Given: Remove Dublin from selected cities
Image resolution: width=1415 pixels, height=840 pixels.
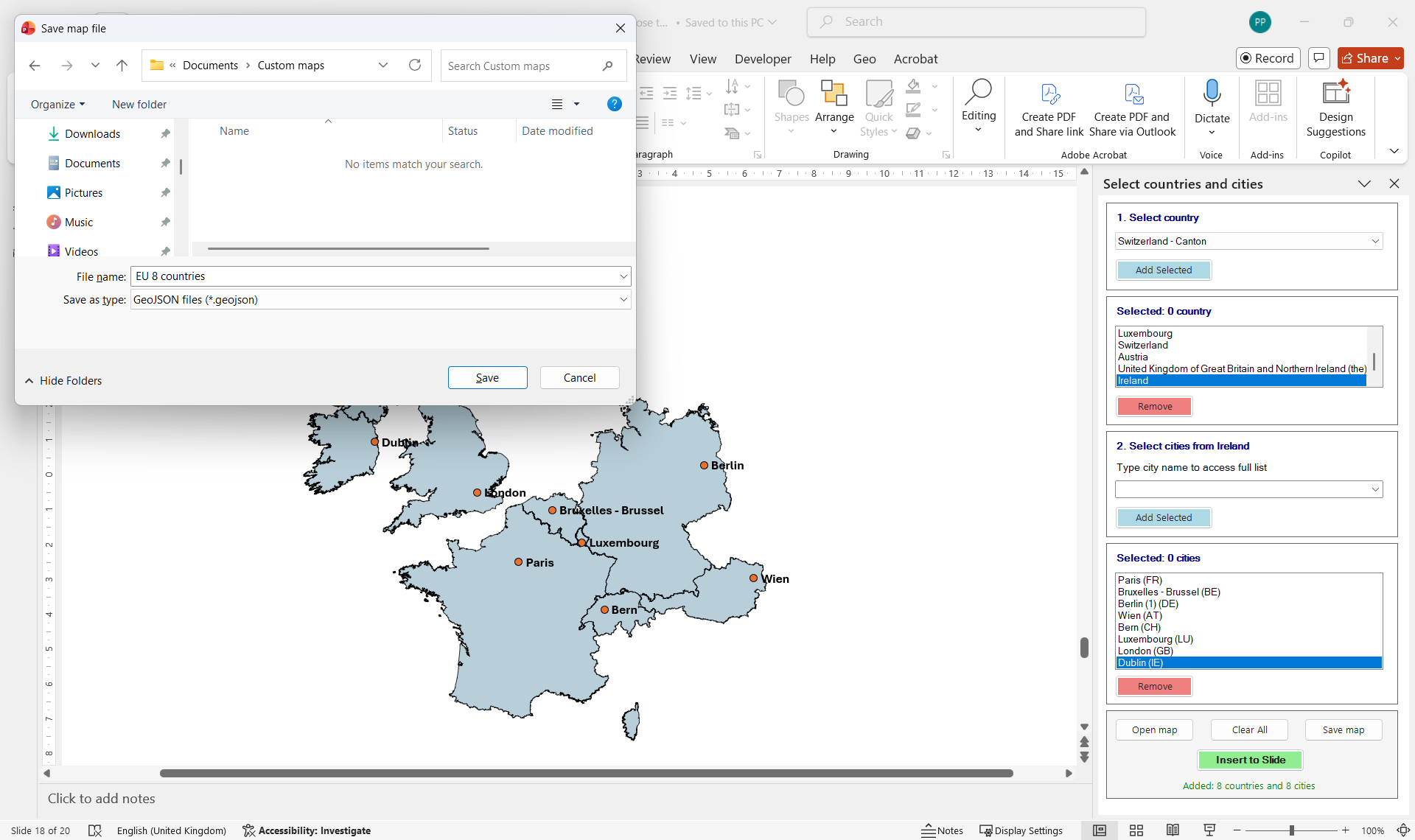Looking at the screenshot, I should click(x=1154, y=686).
